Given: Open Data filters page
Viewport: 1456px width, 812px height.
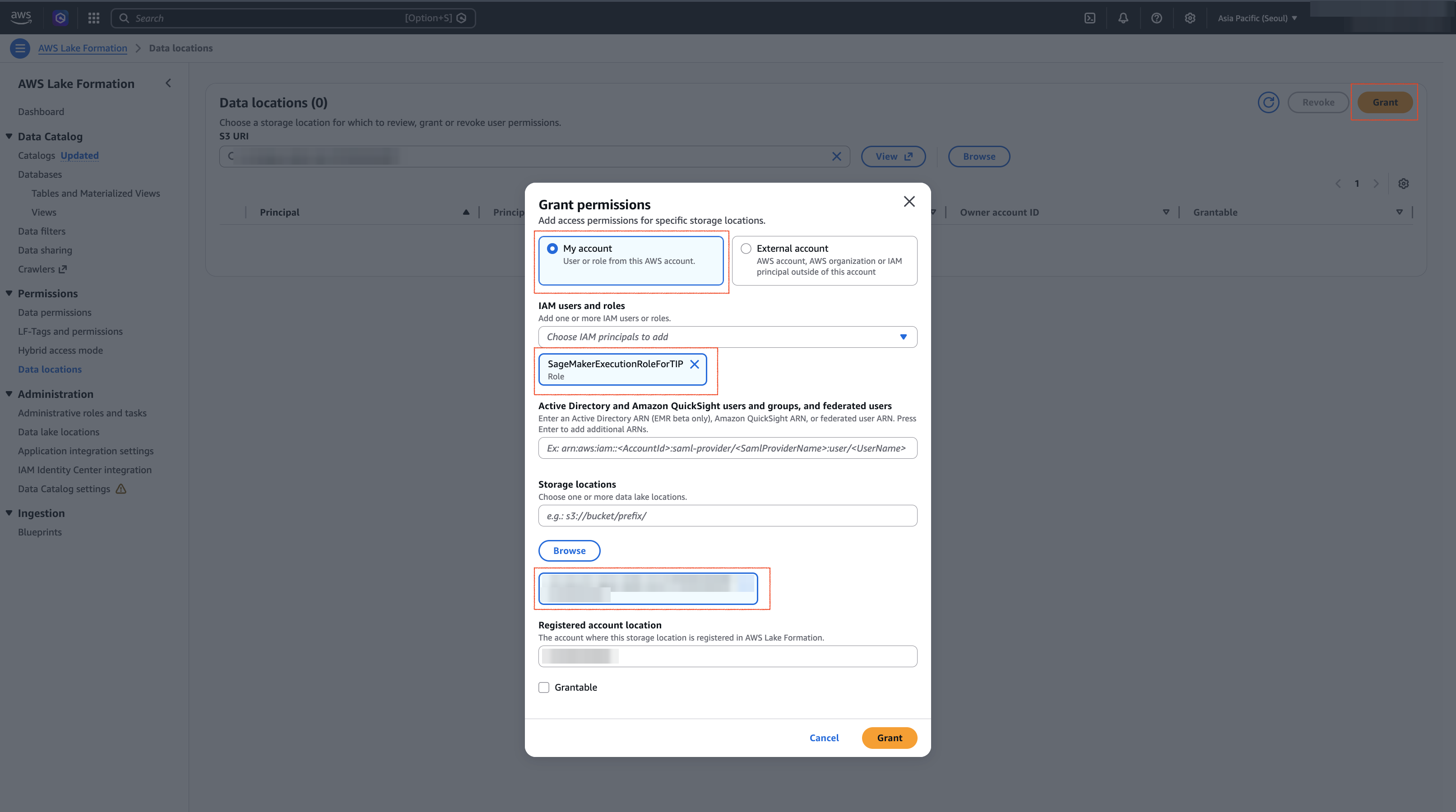Looking at the screenshot, I should [42, 231].
